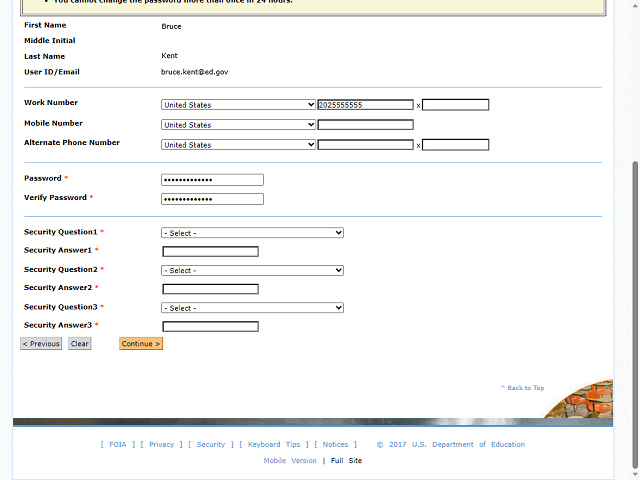640x480 pixels.
Task: Expand the Security Question1 select list
Action: (252, 233)
